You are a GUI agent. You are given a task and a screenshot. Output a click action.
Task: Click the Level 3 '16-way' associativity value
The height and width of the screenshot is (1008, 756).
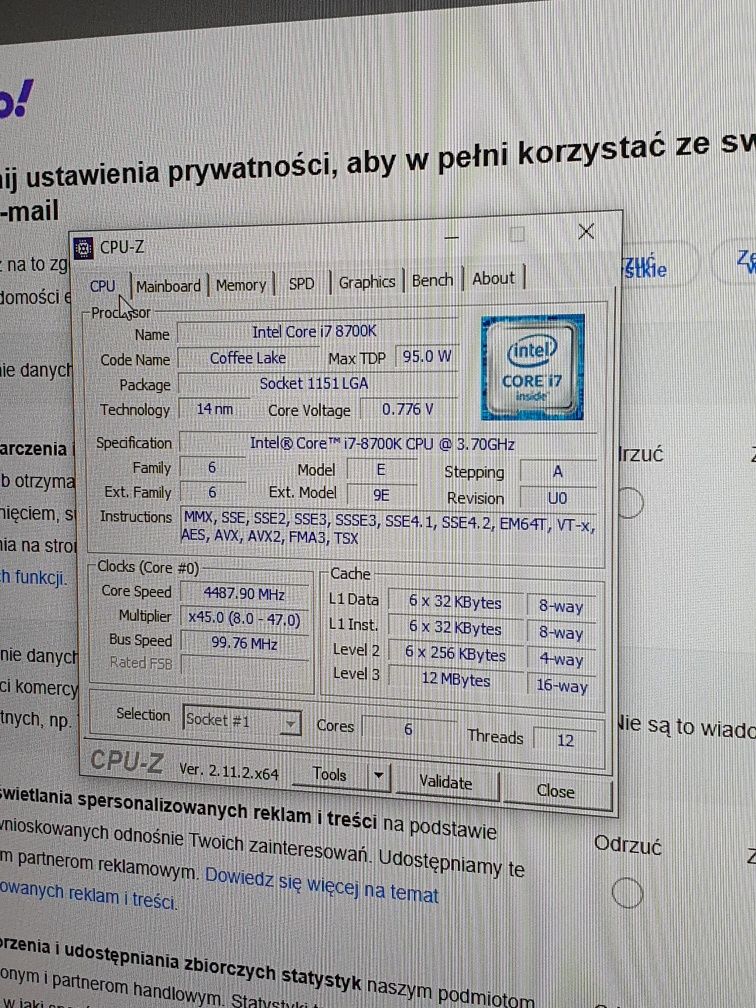[562, 686]
